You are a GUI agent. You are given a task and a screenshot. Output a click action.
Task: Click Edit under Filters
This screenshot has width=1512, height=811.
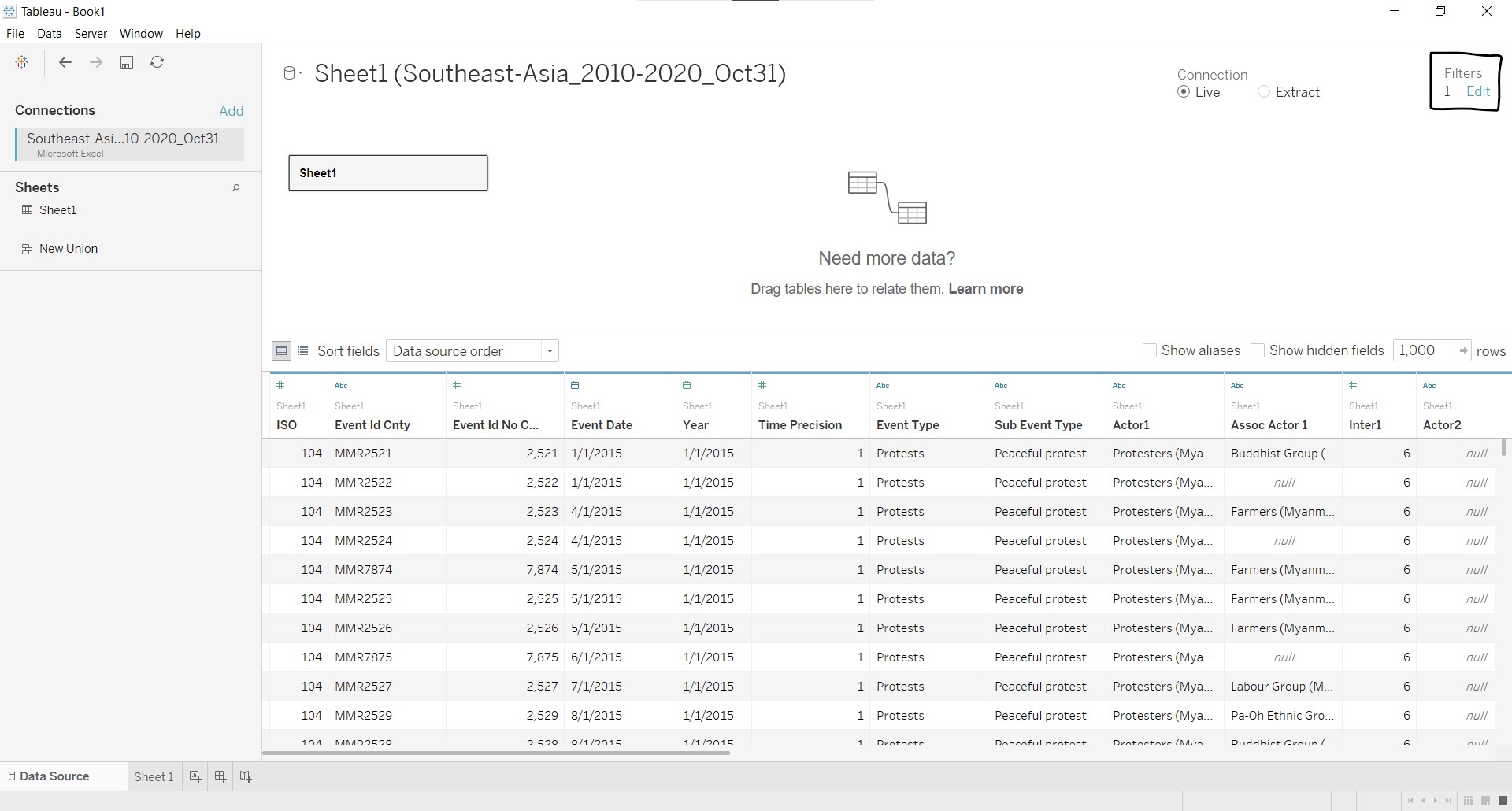tap(1477, 91)
